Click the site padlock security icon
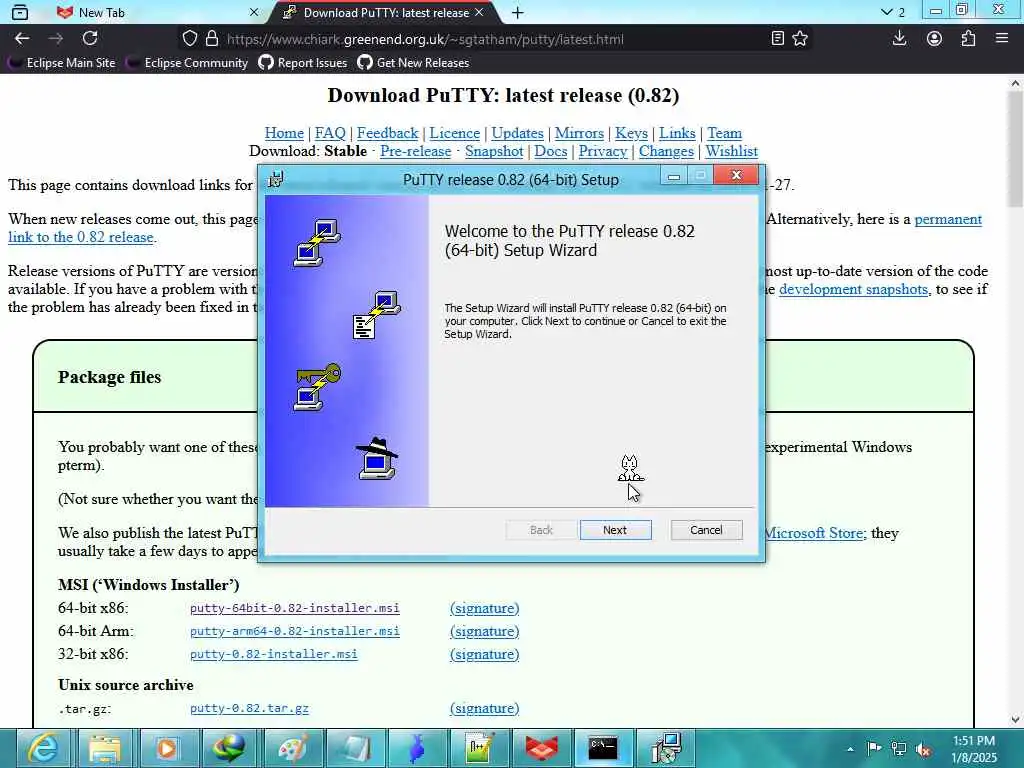Screen dimensions: 1024x768 coord(212,39)
